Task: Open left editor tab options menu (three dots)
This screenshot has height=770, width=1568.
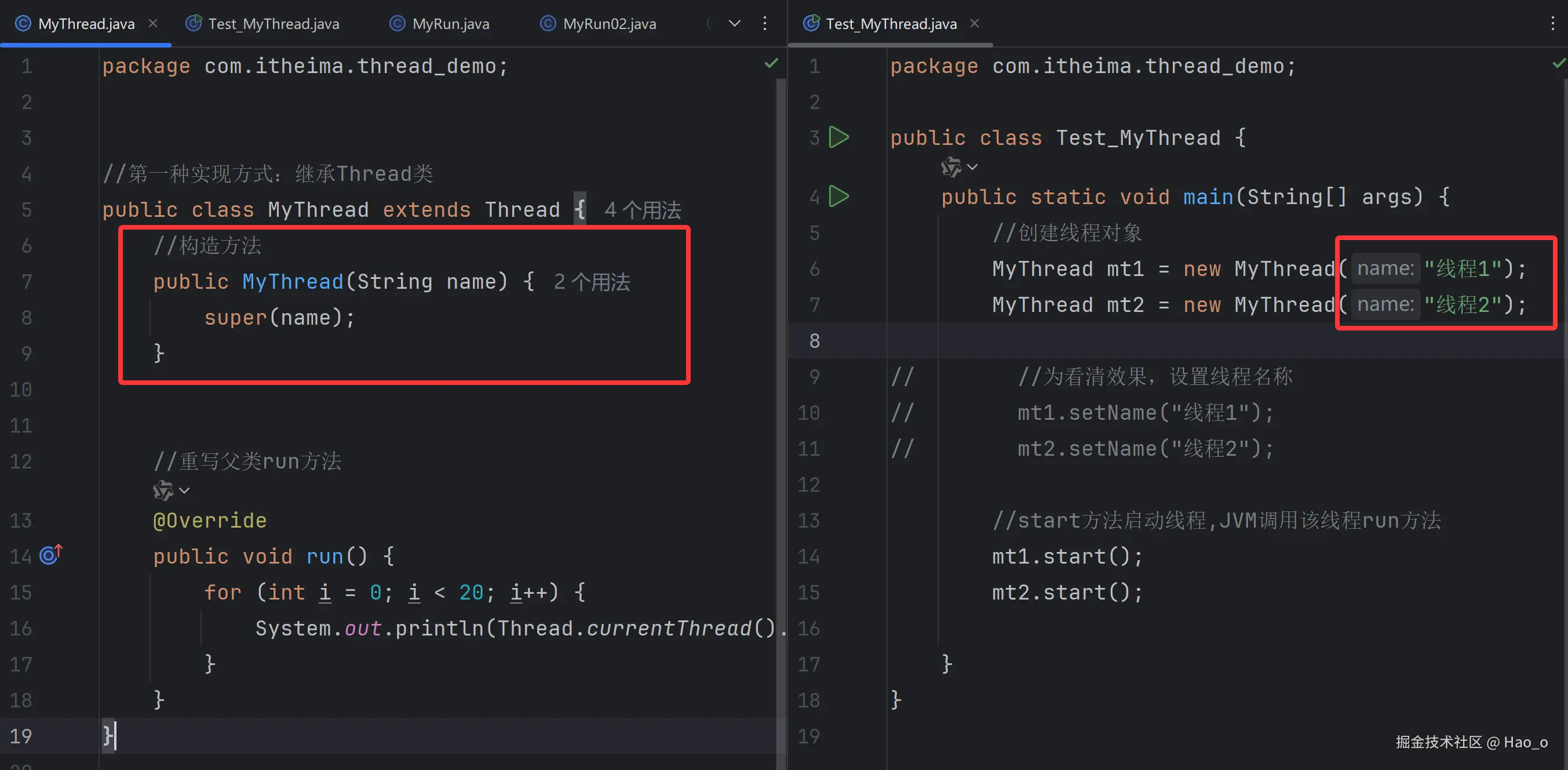Action: click(764, 24)
